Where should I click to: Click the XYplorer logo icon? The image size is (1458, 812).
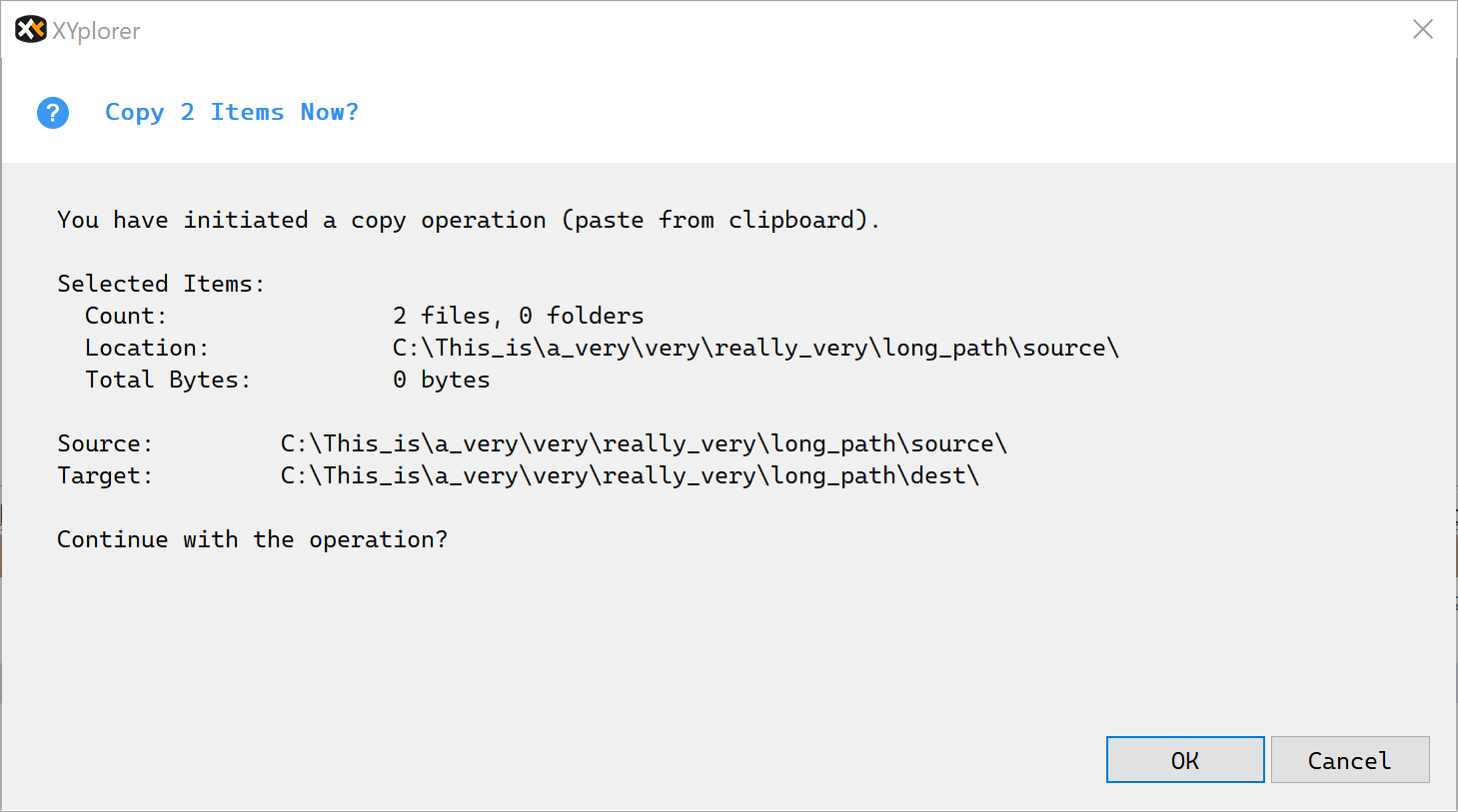click(29, 29)
